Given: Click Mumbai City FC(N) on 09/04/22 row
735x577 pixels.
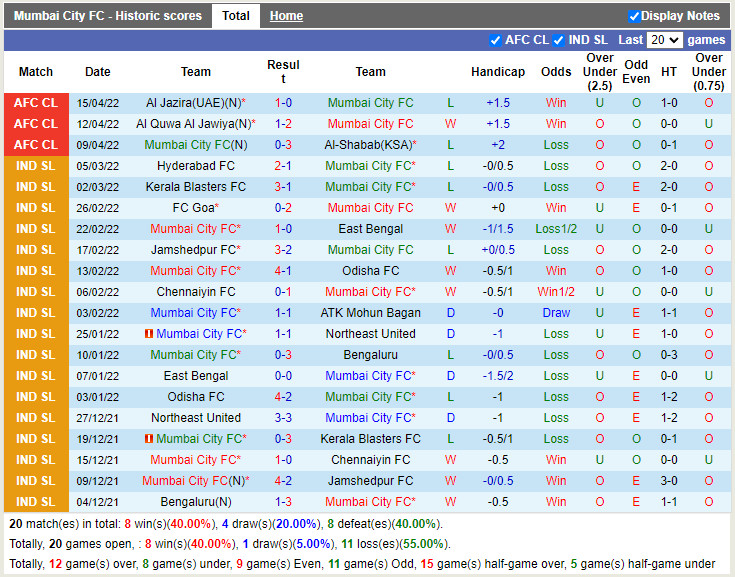Looking at the screenshot, I should (196, 145).
